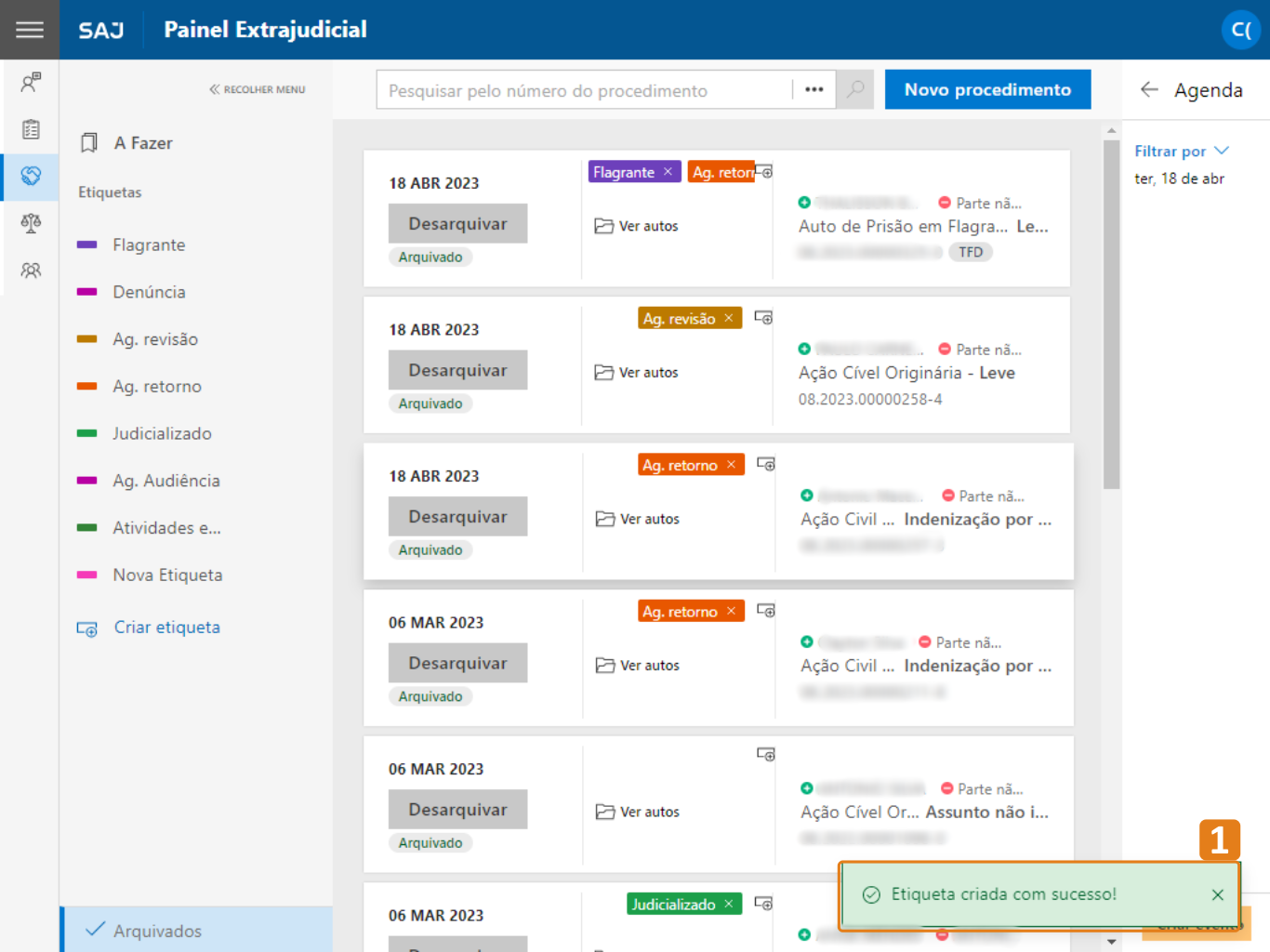The width and height of the screenshot is (1270, 952).
Task: Click Novo procedimento button
Action: pos(987,89)
